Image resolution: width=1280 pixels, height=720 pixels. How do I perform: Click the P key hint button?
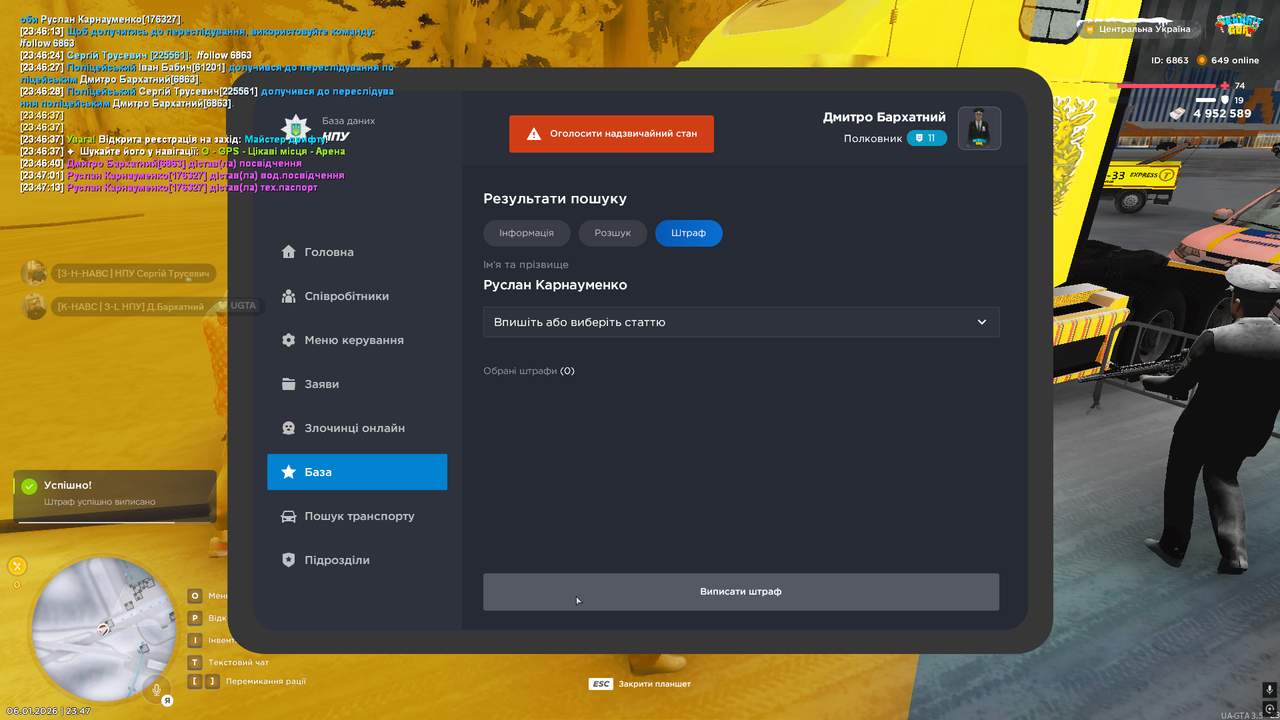[x=195, y=618]
